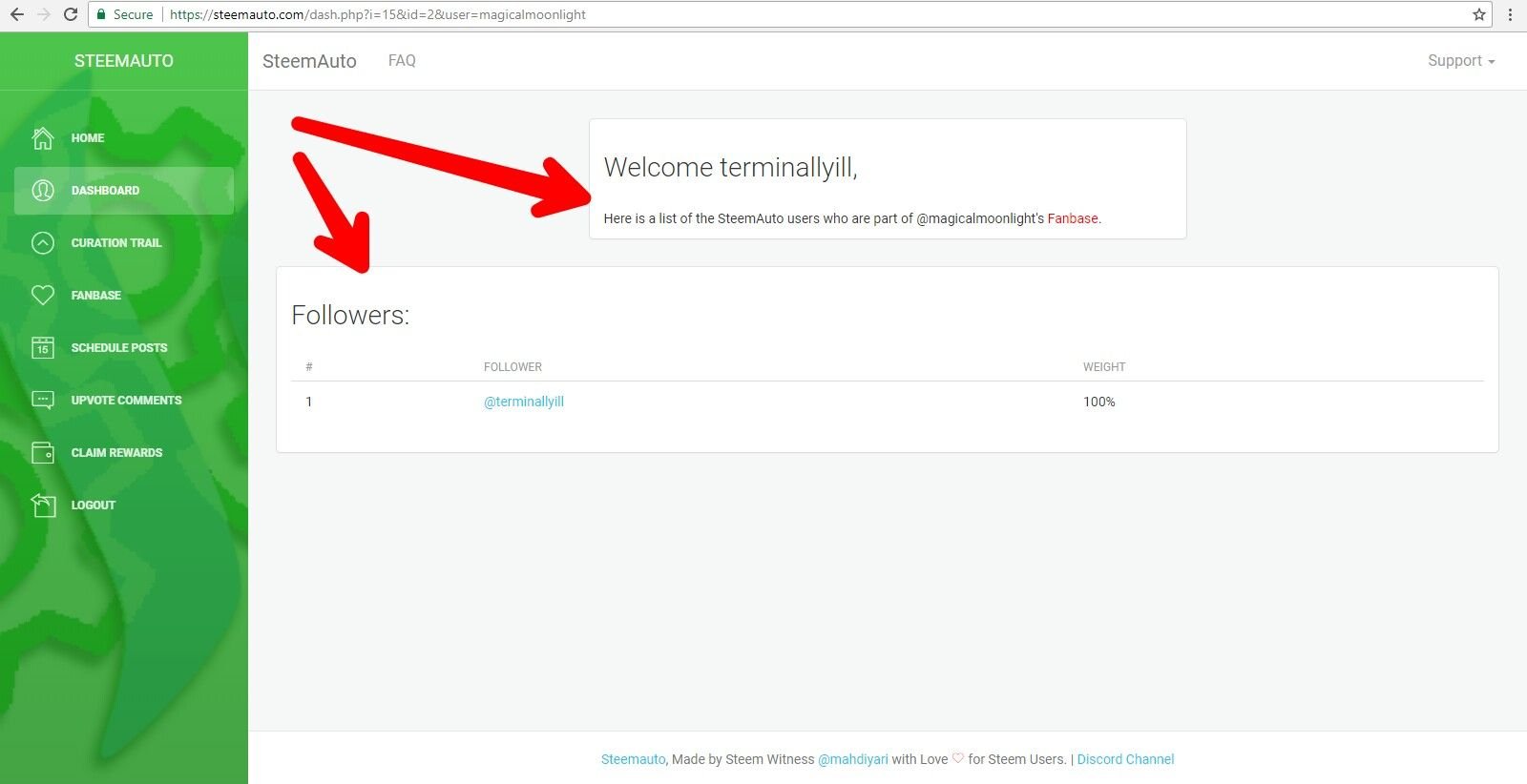Click the 100% weight value
The height and width of the screenshot is (784, 1527).
(x=1098, y=402)
